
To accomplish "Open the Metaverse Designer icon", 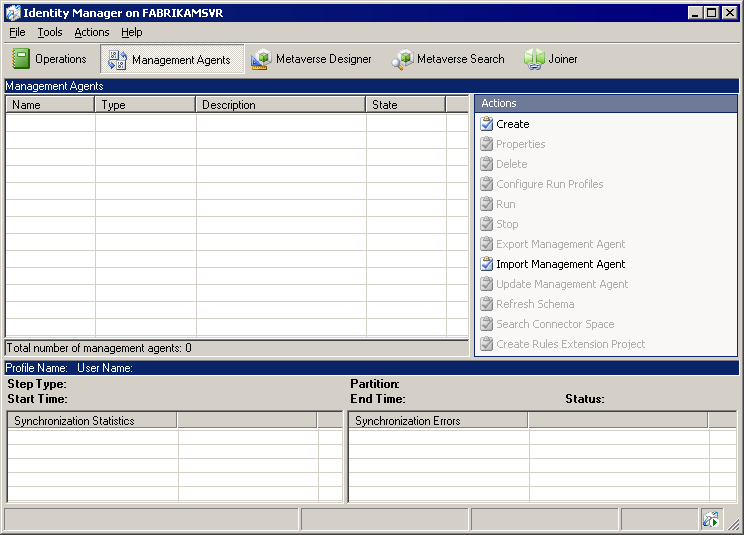I will click(x=261, y=59).
